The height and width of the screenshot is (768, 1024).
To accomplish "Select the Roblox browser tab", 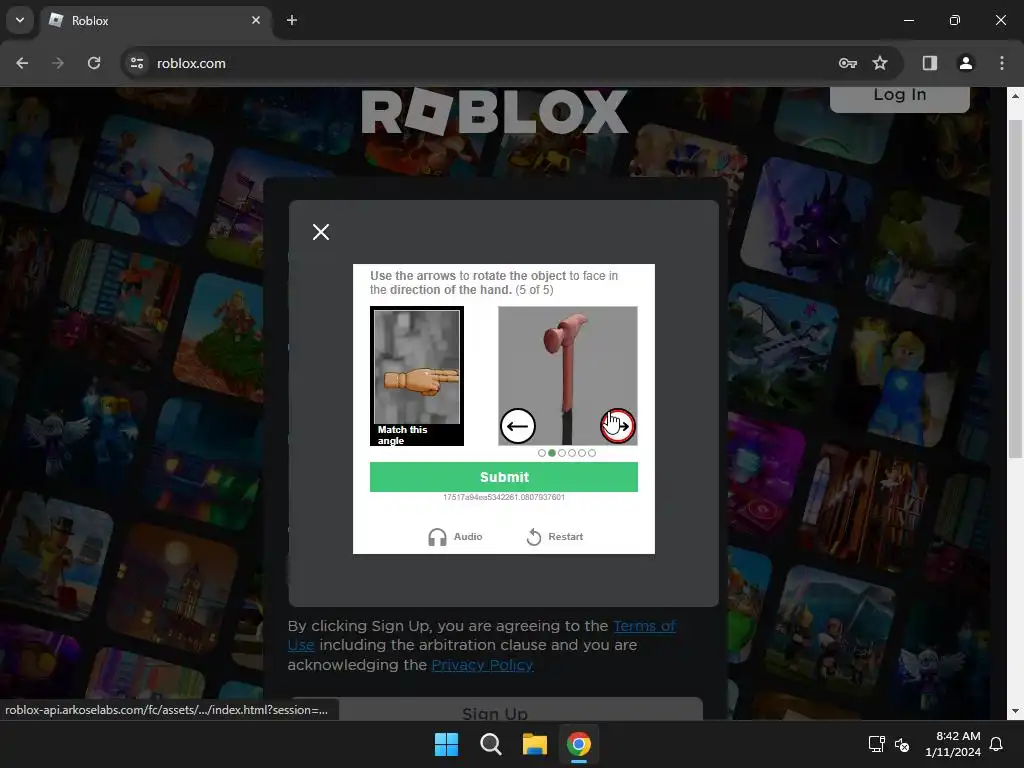I will (157, 21).
